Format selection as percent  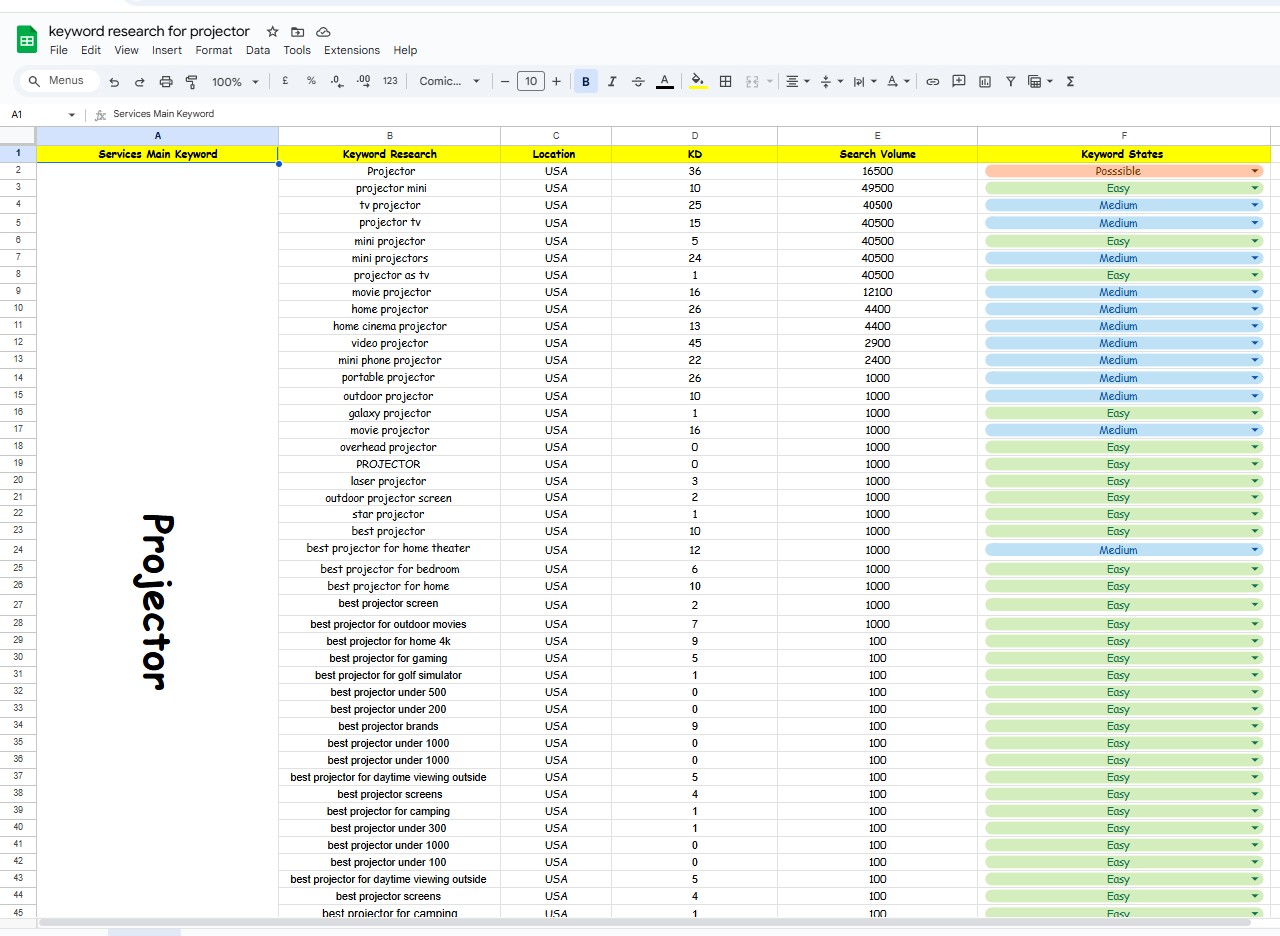pyautogui.click(x=311, y=81)
